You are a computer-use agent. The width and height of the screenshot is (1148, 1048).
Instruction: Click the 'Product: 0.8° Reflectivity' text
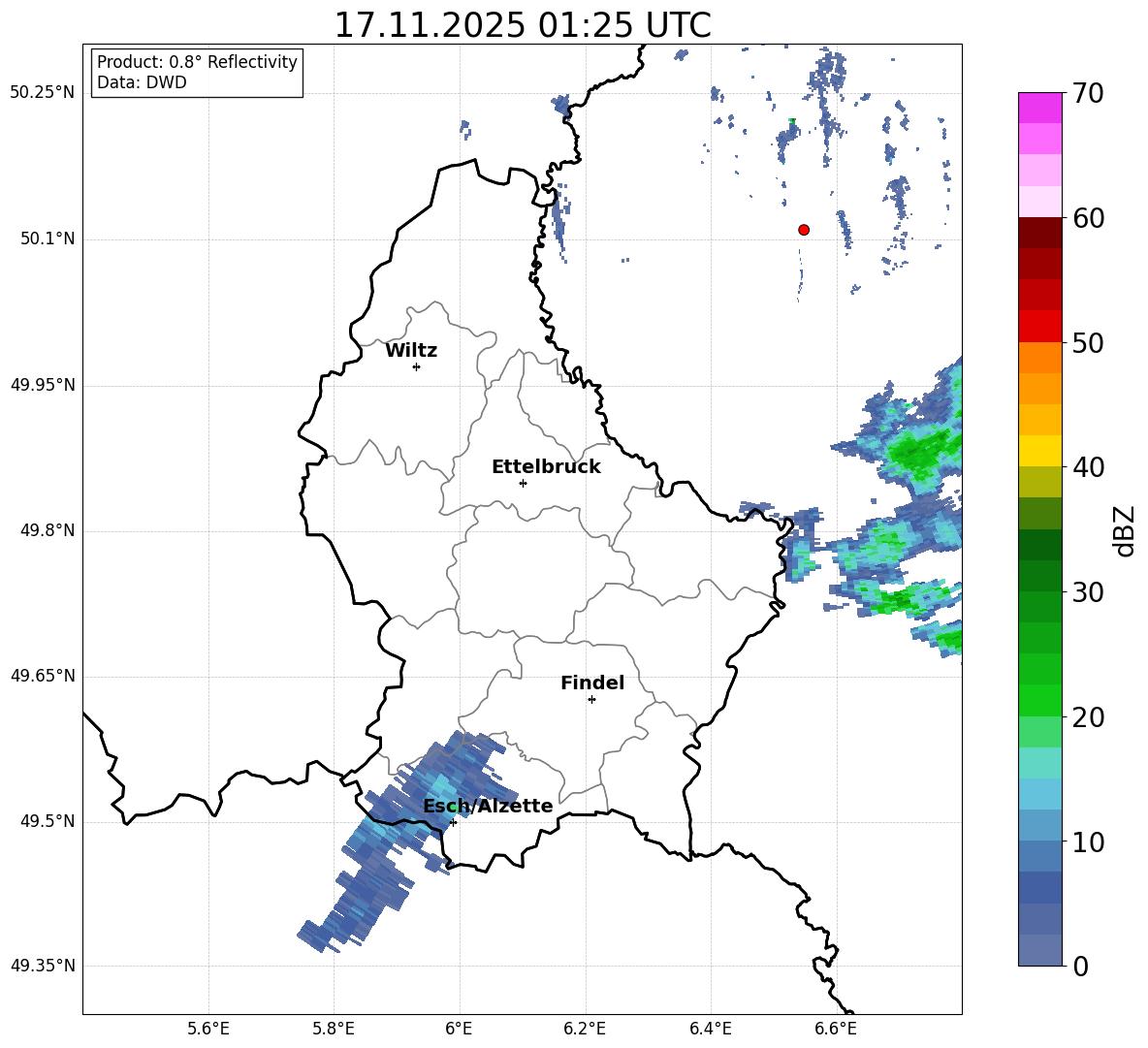(x=197, y=62)
